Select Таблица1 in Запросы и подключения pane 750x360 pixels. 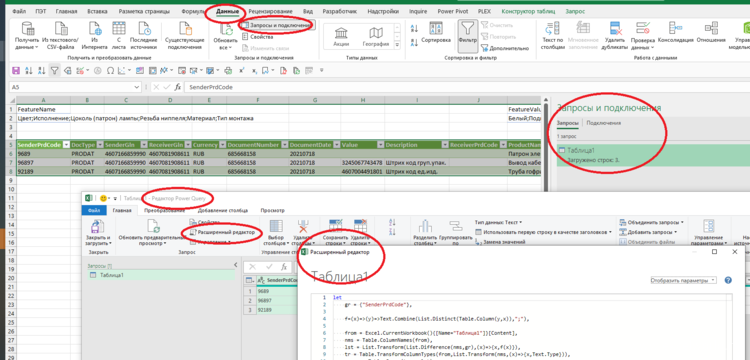[653, 155]
